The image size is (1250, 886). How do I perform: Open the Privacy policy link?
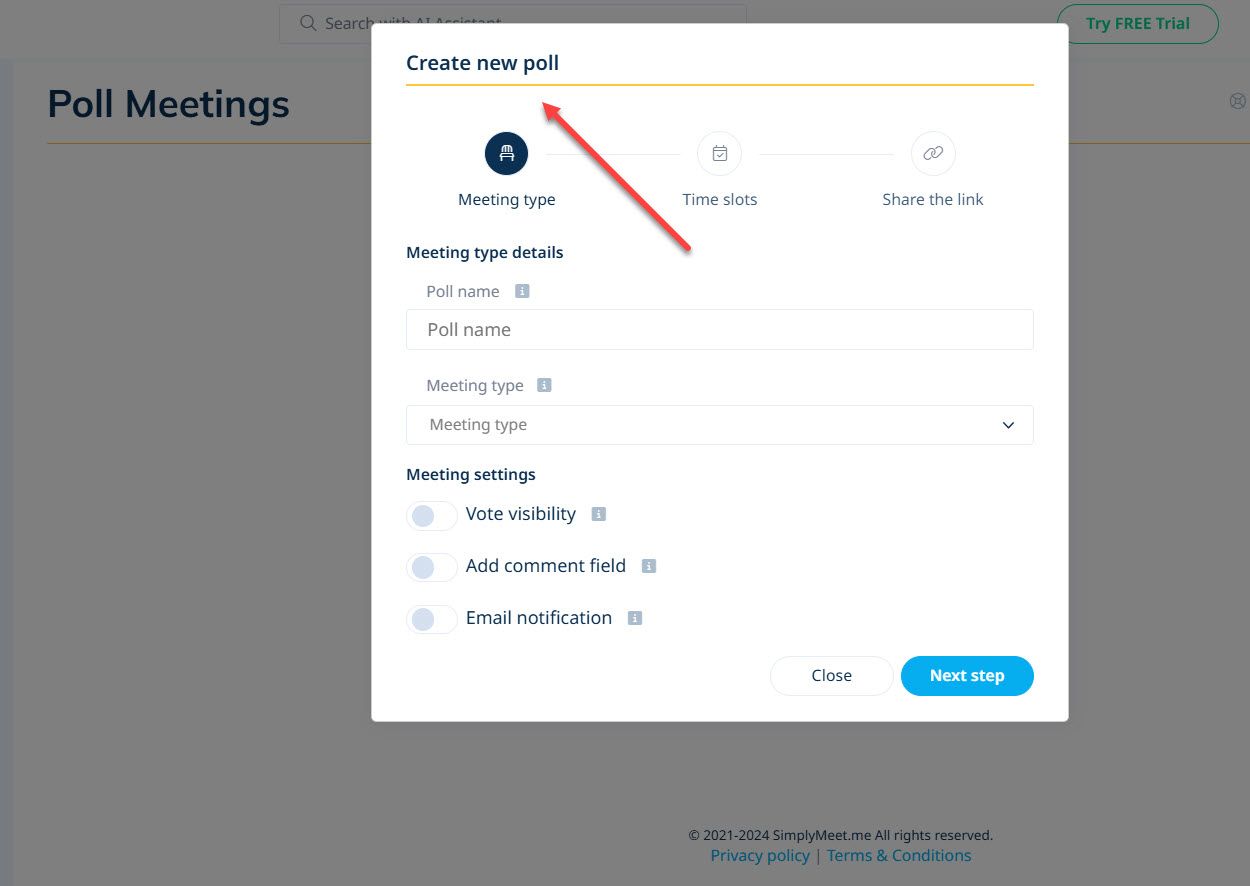click(759, 855)
